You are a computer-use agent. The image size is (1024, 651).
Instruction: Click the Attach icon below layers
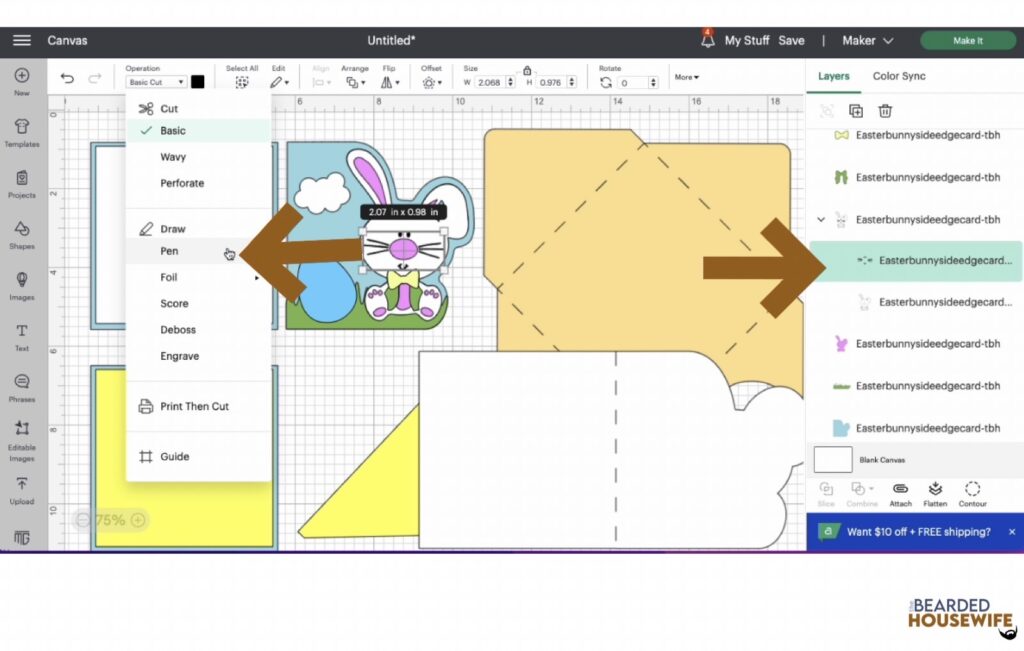coord(900,490)
